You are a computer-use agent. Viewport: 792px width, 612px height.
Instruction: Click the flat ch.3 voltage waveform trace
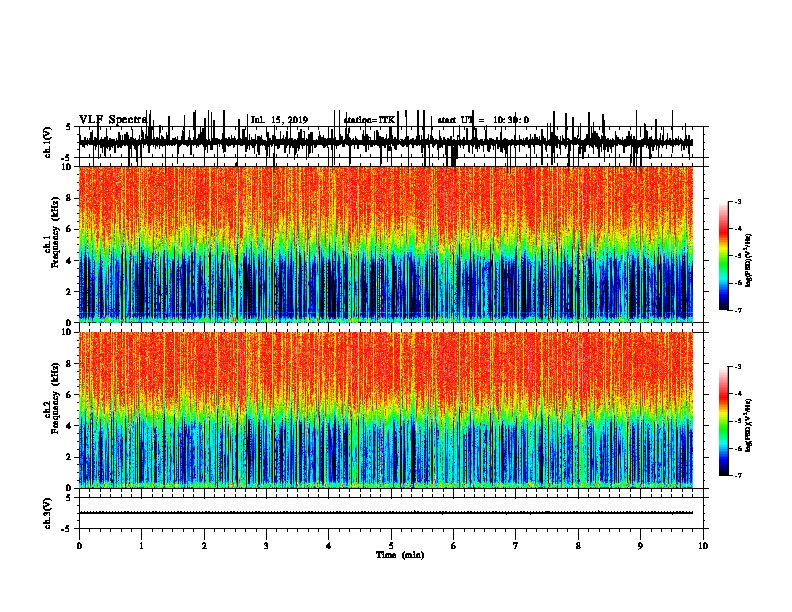[386, 513]
